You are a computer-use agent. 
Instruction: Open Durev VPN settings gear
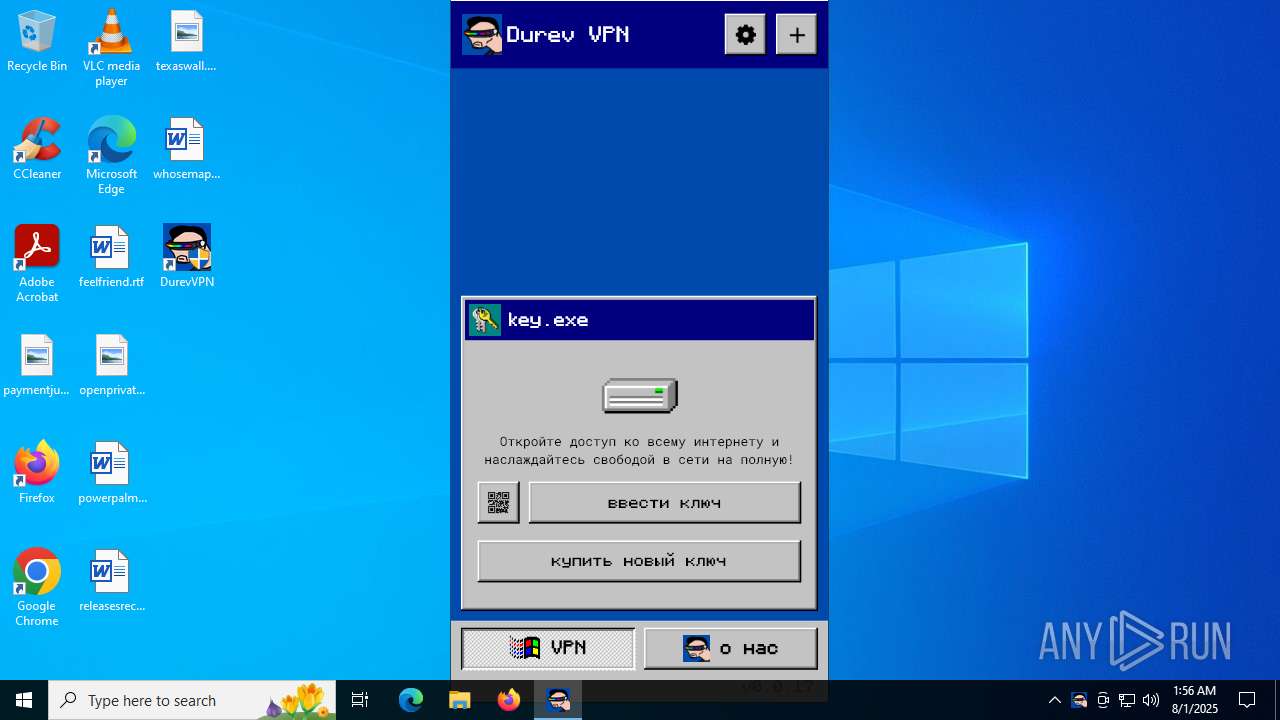[x=745, y=35]
